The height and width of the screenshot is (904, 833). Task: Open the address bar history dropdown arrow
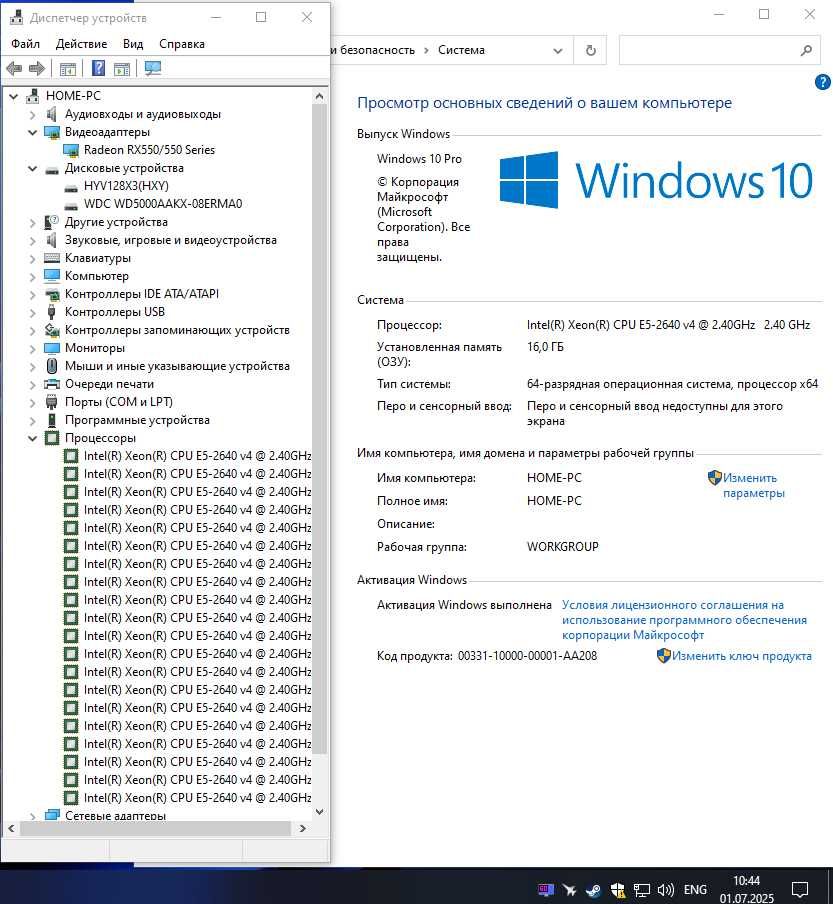point(557,51)
